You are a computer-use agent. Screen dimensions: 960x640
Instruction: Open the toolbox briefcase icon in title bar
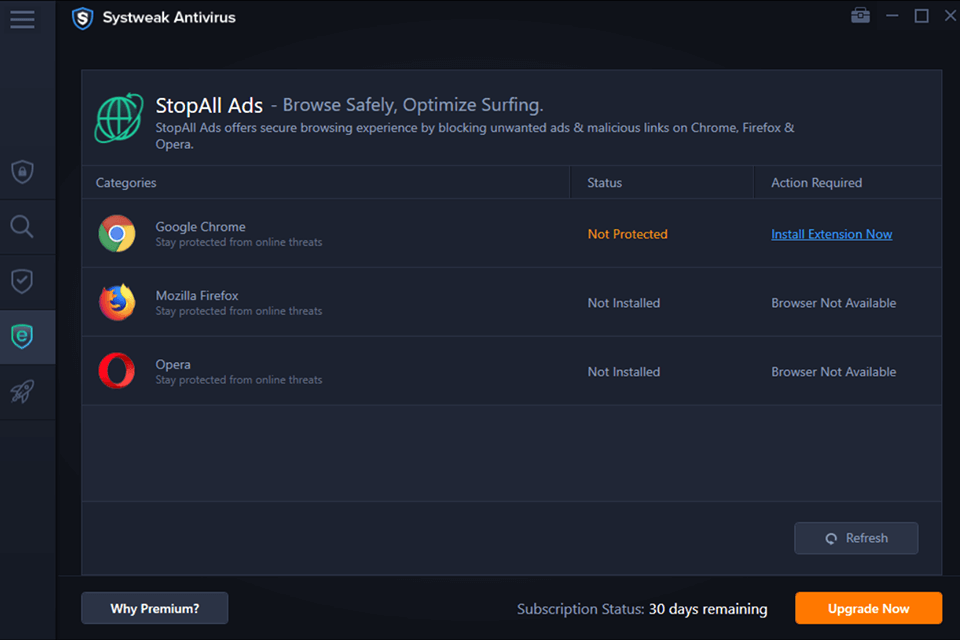[860, 15]
